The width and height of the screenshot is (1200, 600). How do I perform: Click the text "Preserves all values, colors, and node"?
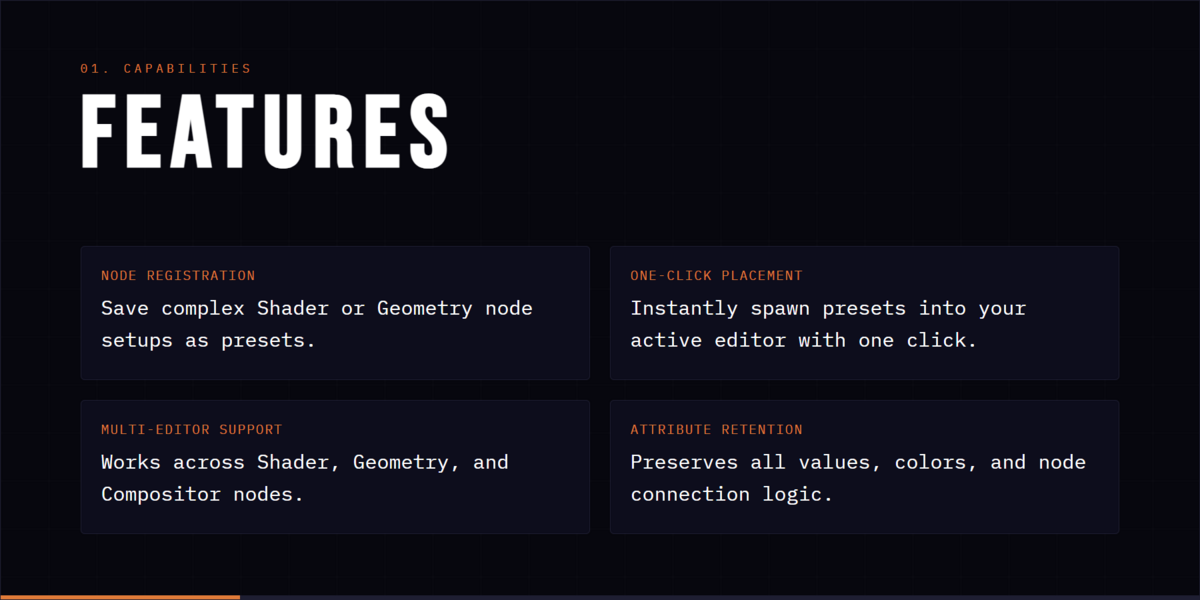pos(858,463)
